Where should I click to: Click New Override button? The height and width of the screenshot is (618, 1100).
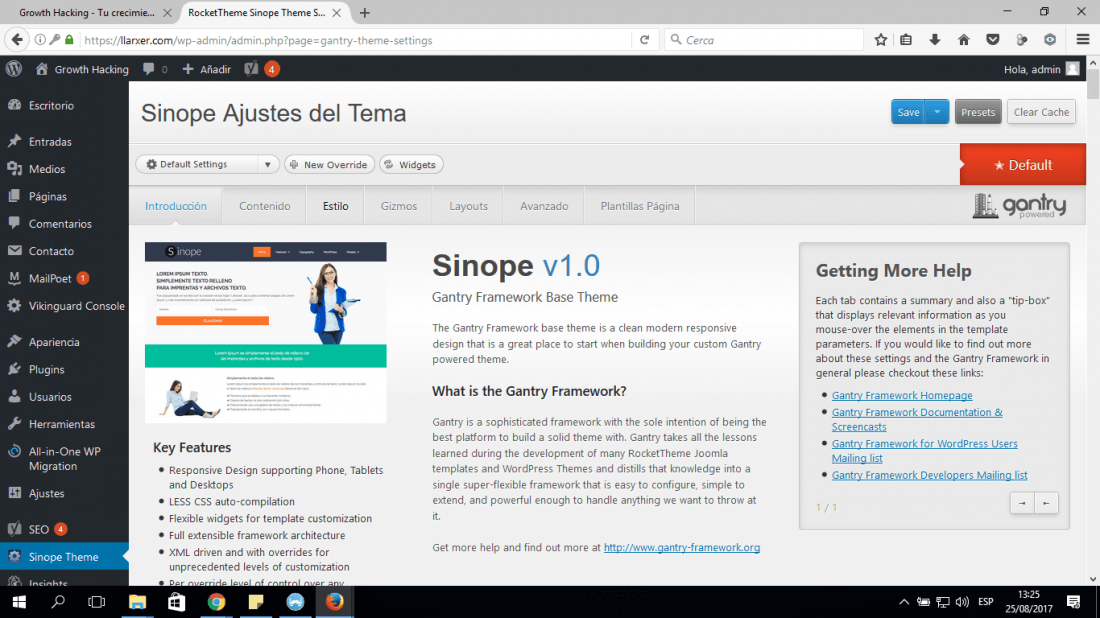coord(329,164)
